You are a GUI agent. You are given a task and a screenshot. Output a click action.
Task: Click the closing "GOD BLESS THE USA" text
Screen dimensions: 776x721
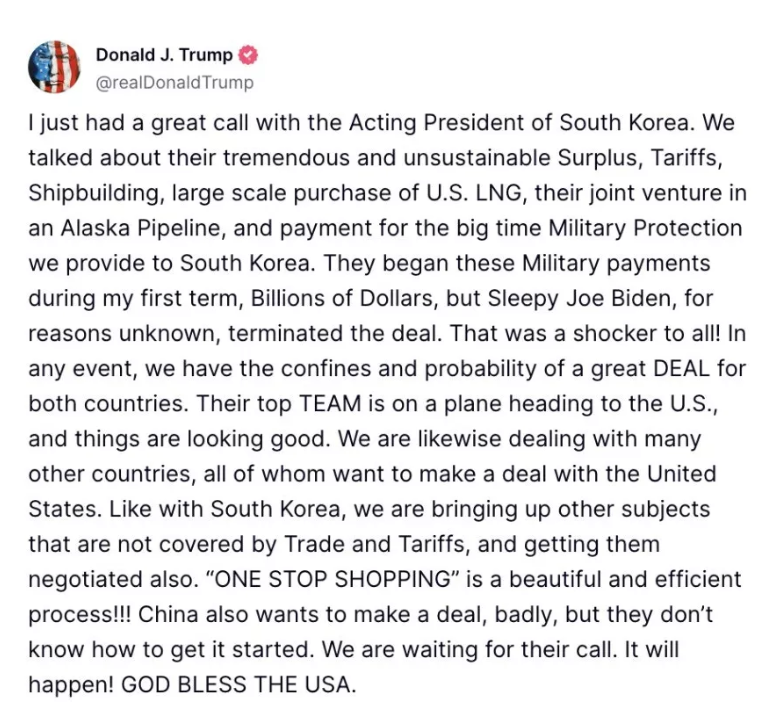tap(241, 682)
